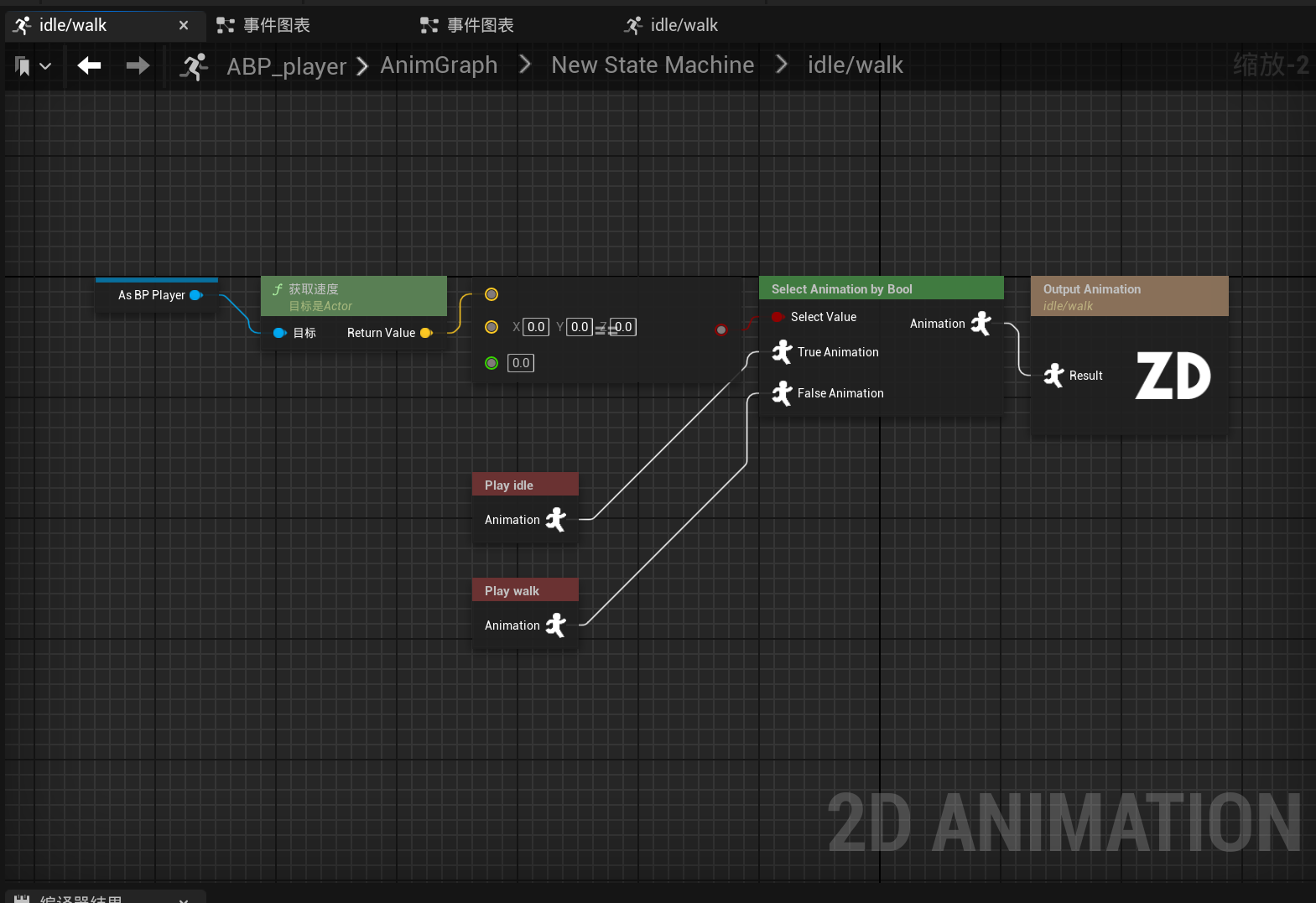This screenshot has height=903, width=1316.
Task: Select the 获取速度 node header
Action: point(353,296)
